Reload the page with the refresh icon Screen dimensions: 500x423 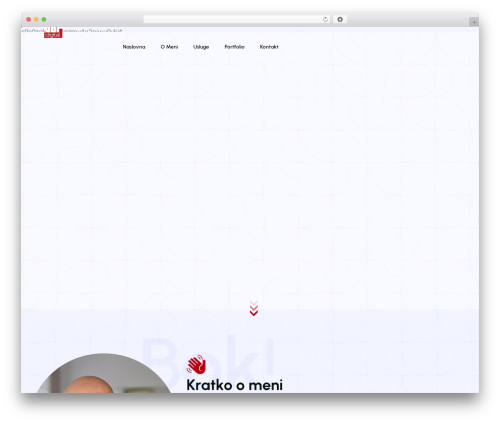point(325,19)
